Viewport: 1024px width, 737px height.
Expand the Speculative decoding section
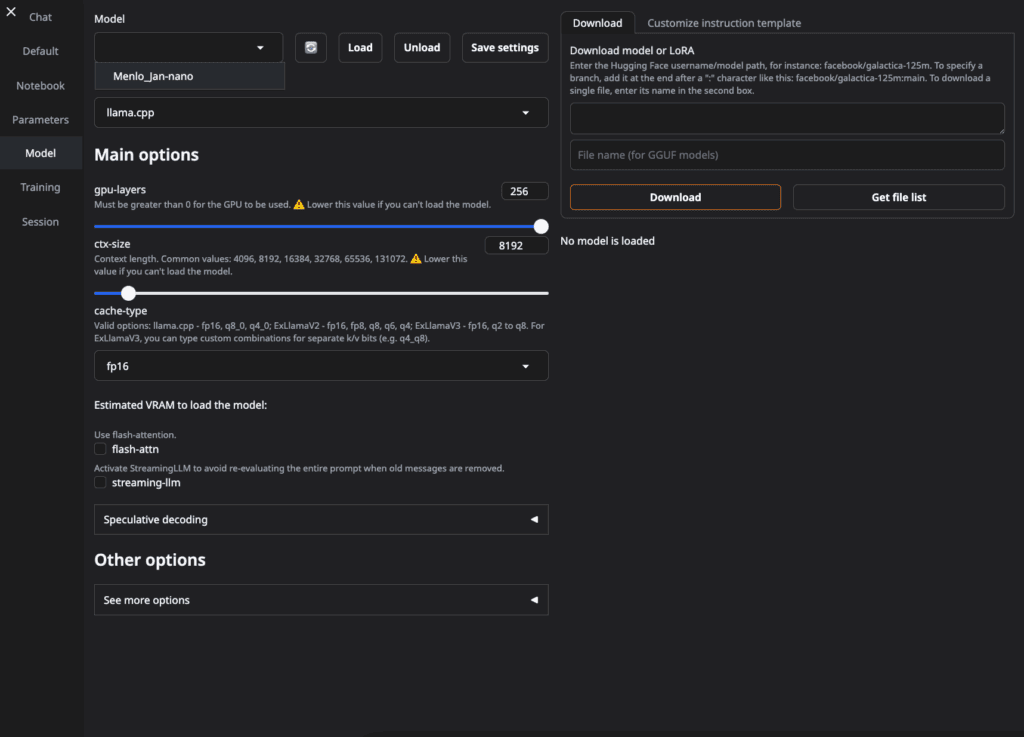pyautogui.click(x=321, y=520)
